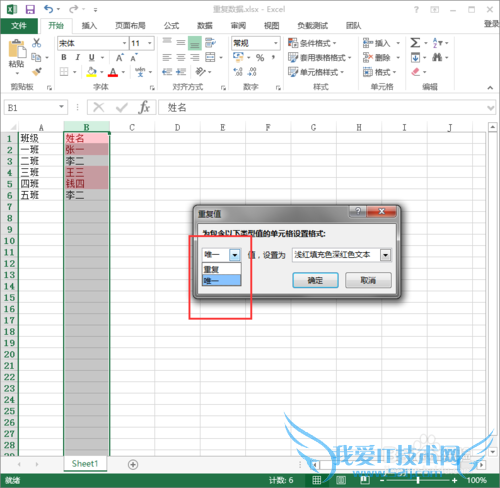Open Cell Styles dropdown
This screenshot has height=488, width=500.
tap(316, 72)
